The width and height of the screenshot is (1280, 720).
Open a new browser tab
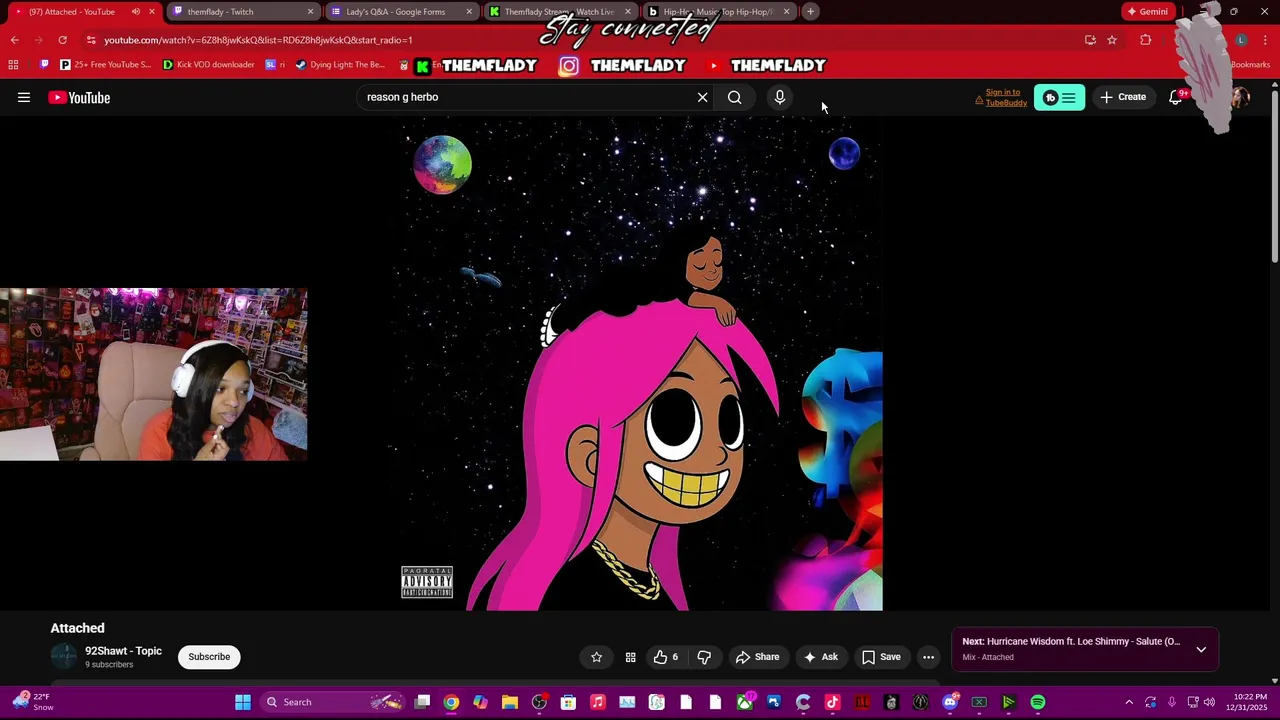tap(811, 12)
